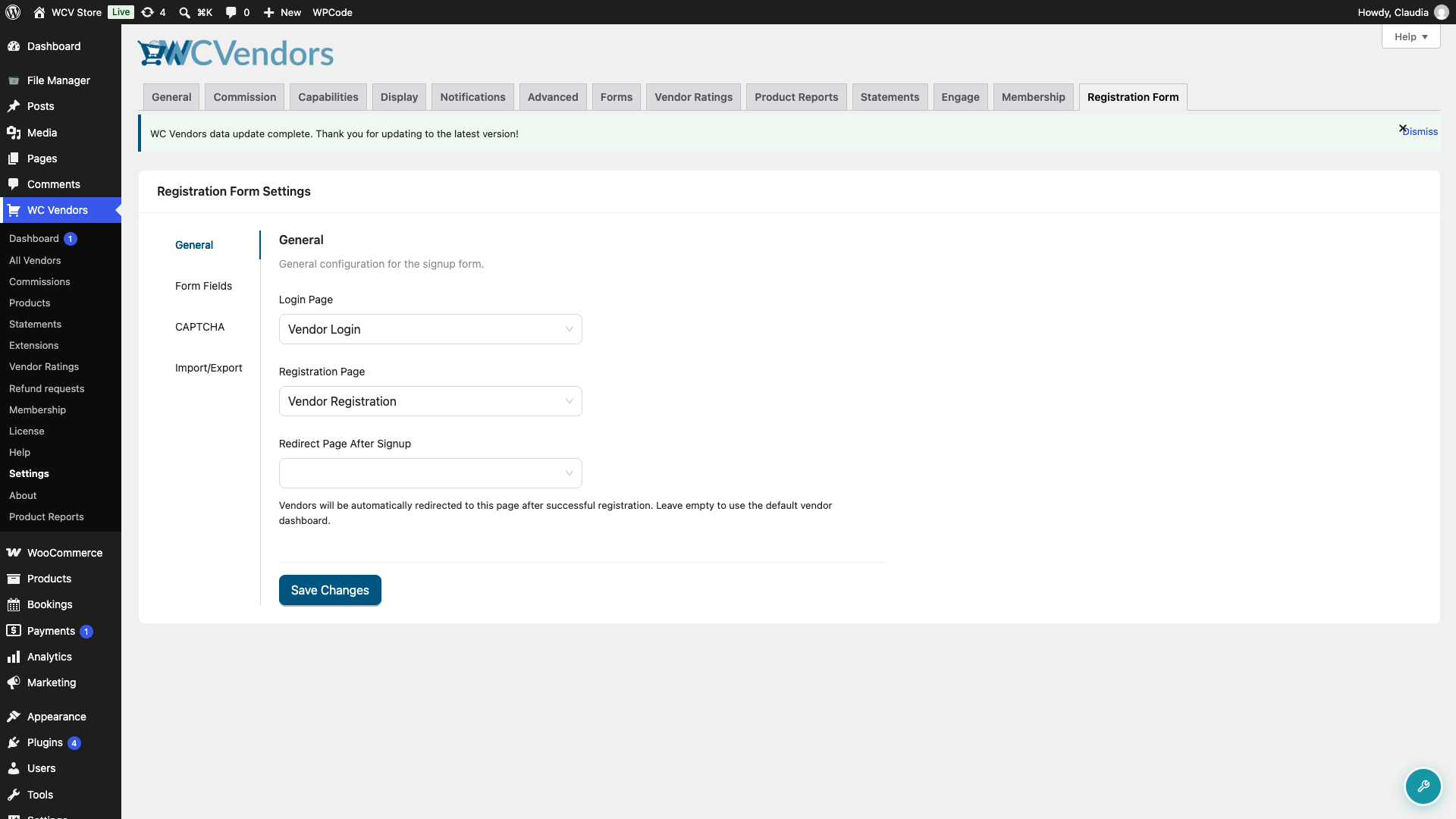This screenshot has width=1456, height=819.
Task: Click Howdy, Claudia account text
Action: tap(1393, 12)
